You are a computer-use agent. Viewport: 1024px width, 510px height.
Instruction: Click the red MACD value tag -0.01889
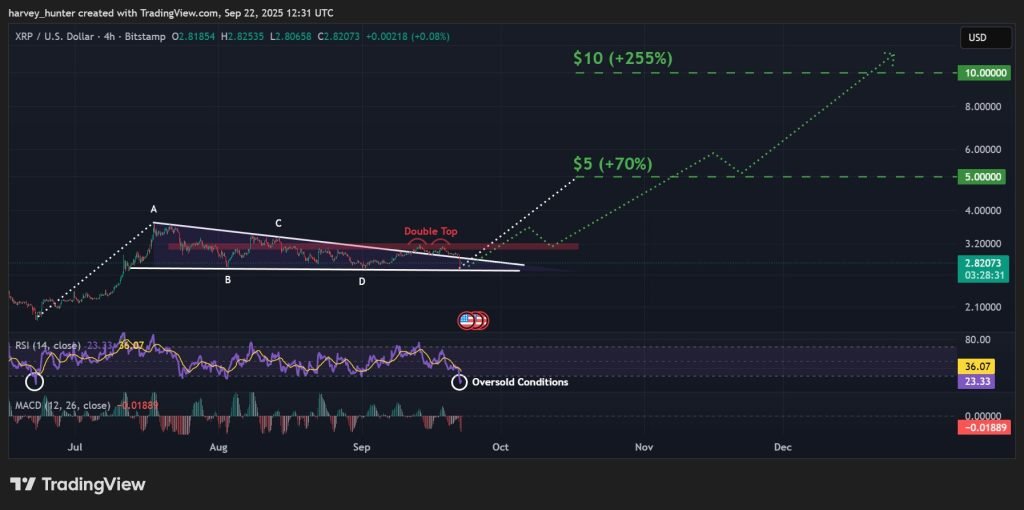(x=981, y=428)
